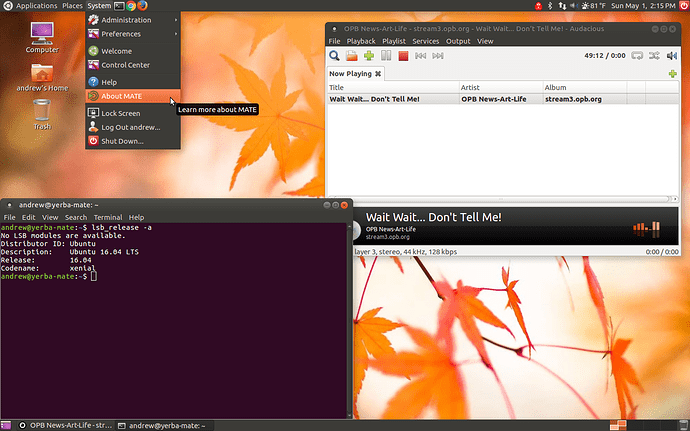The image size is (690, 431).
Task: Open Control Center from the System menu
Action: pos(133,65)
